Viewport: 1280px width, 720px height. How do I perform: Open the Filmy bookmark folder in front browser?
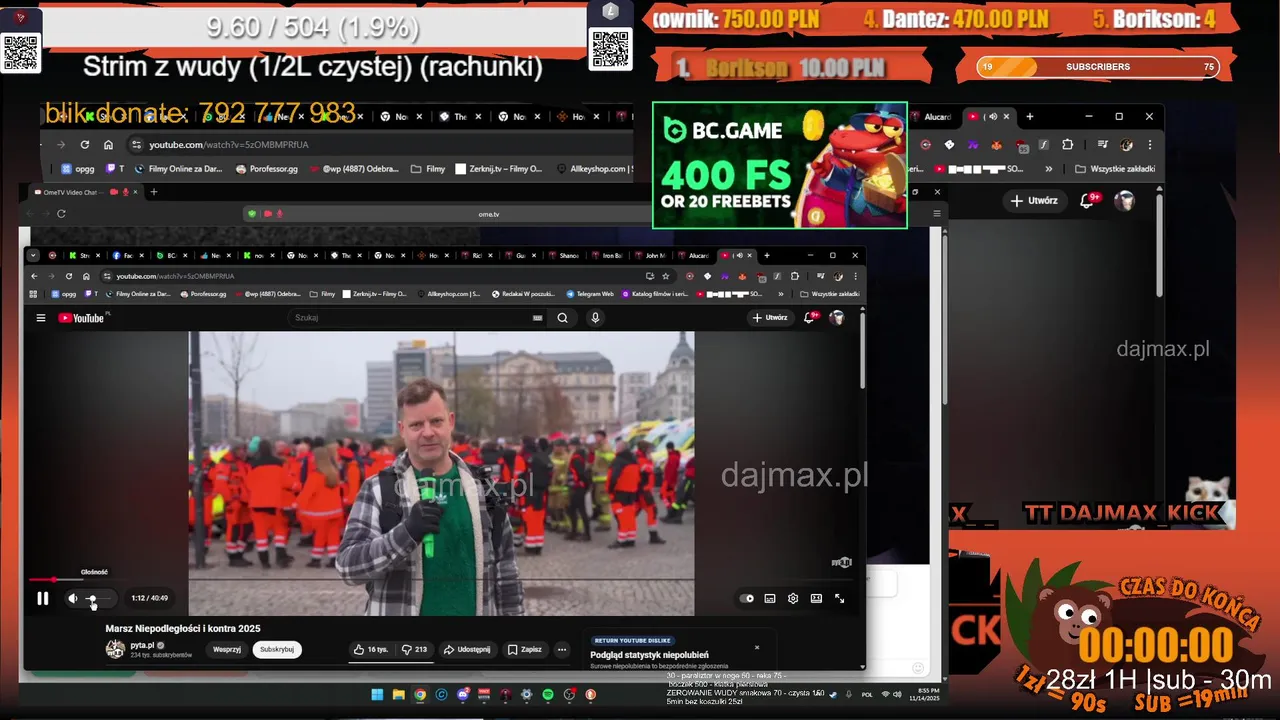[323, 294]
